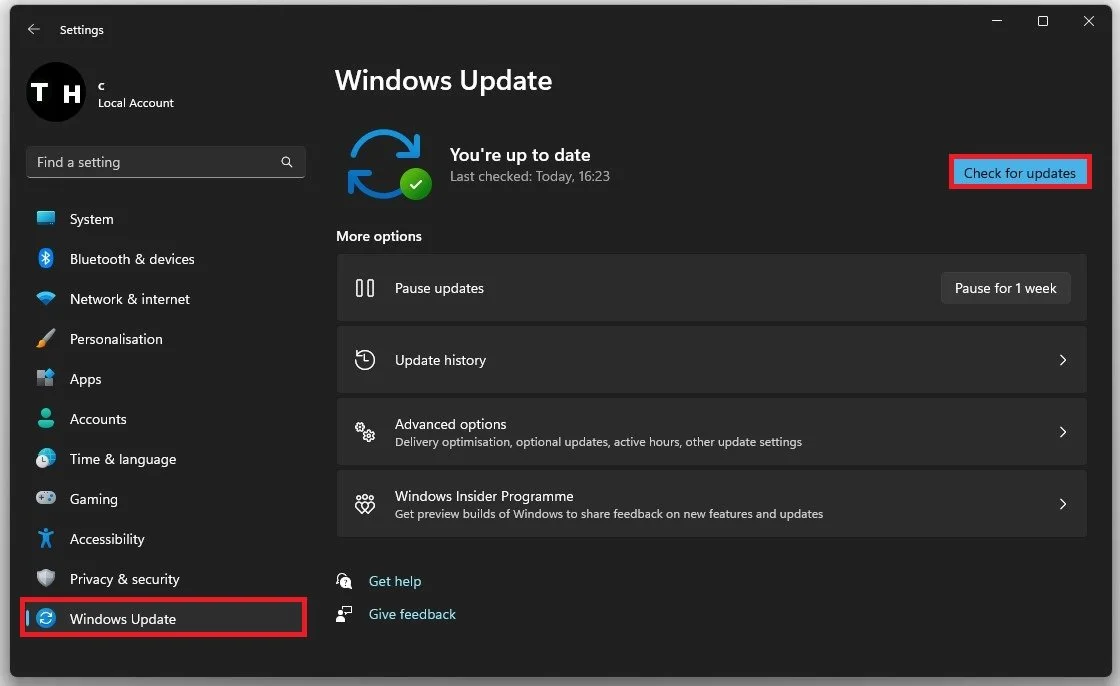1120x686 pixels.
Task: Open the Update history row
Action: (x=711, y=359)
